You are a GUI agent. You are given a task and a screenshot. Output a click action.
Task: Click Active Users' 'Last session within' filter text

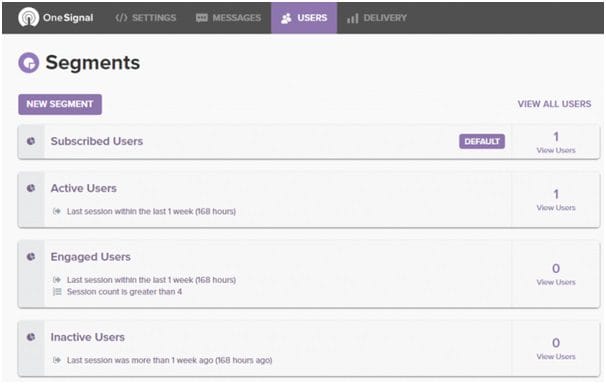(x=151, y=211)
